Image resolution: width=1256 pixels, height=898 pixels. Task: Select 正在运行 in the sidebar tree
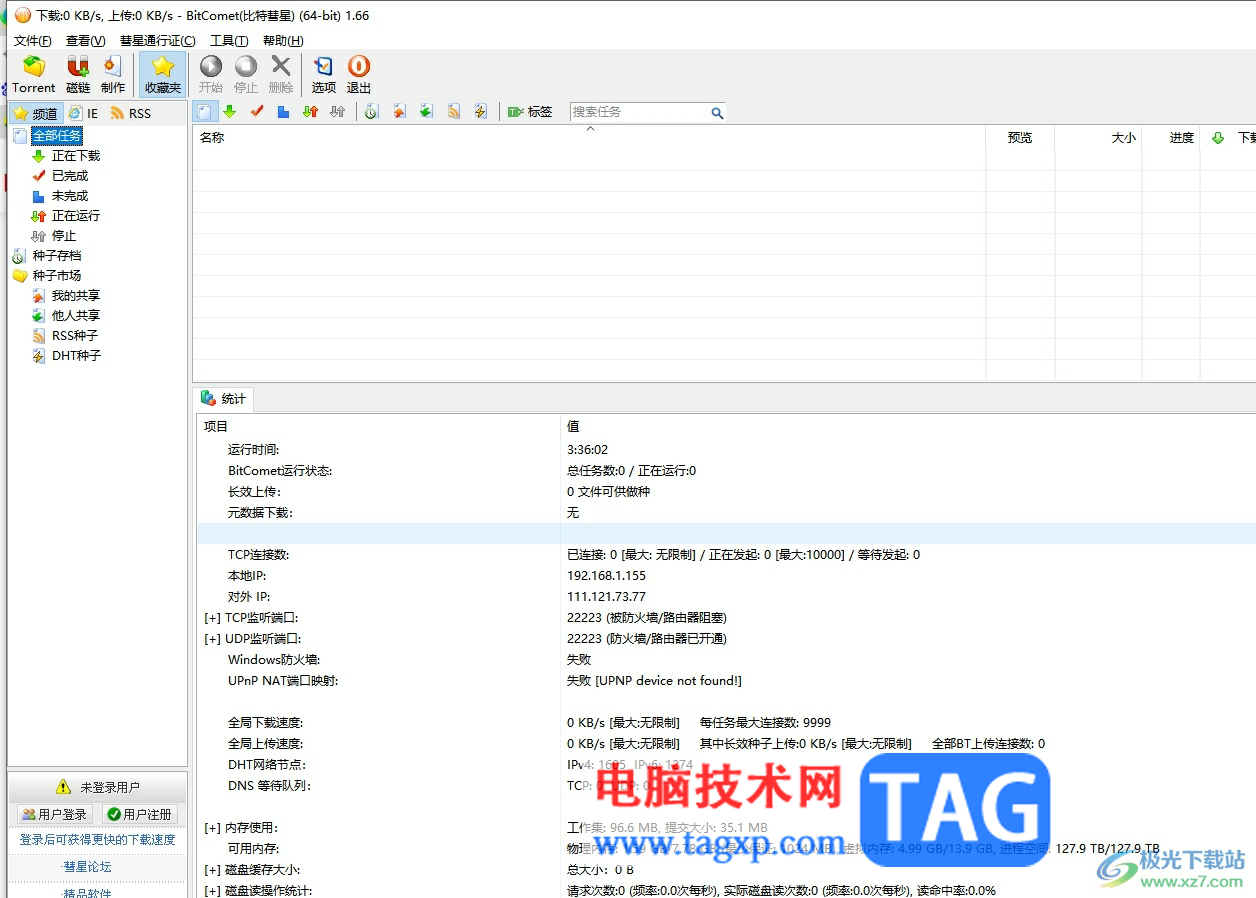76,216
